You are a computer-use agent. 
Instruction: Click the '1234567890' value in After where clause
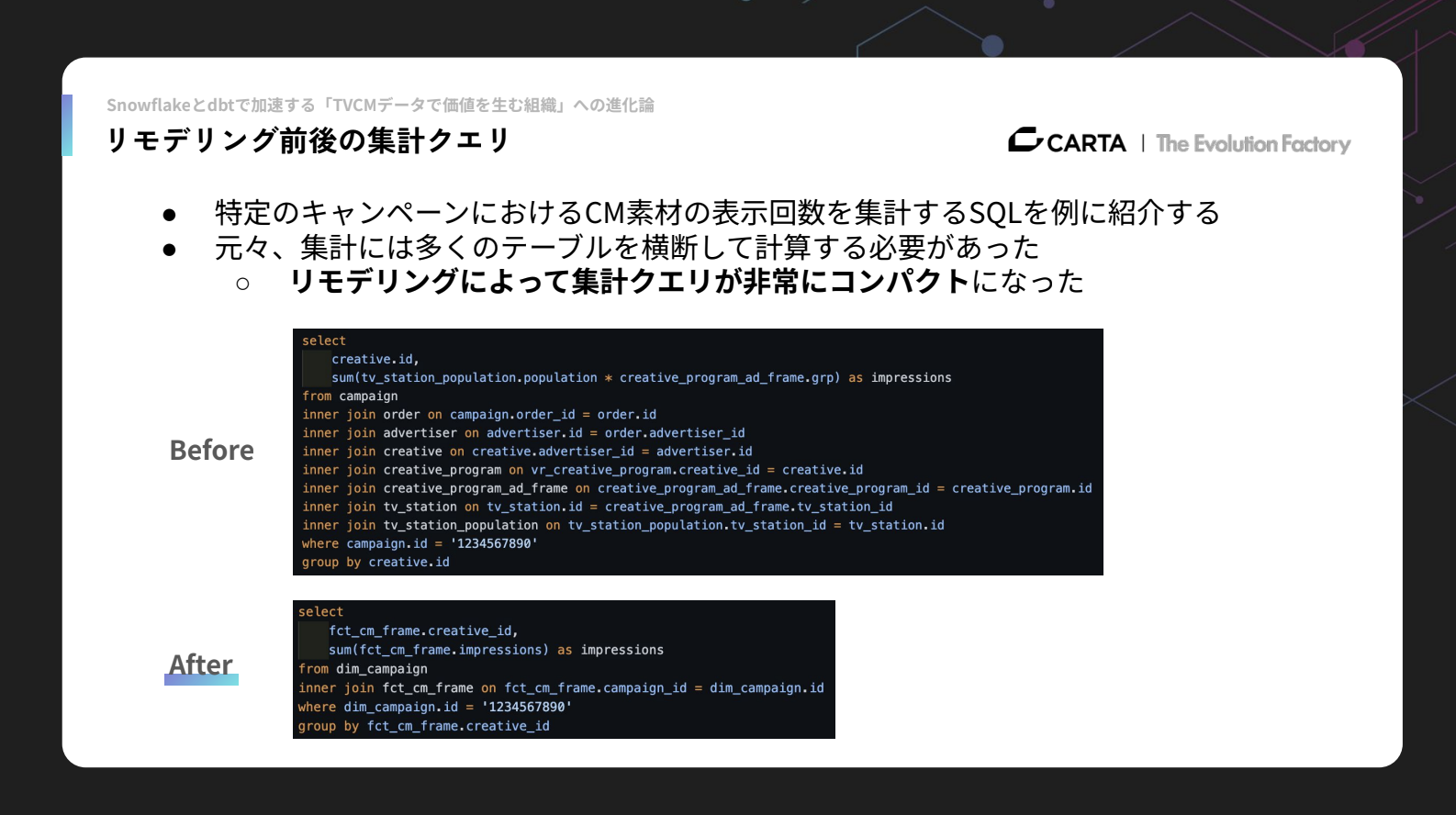click(526, 707)
